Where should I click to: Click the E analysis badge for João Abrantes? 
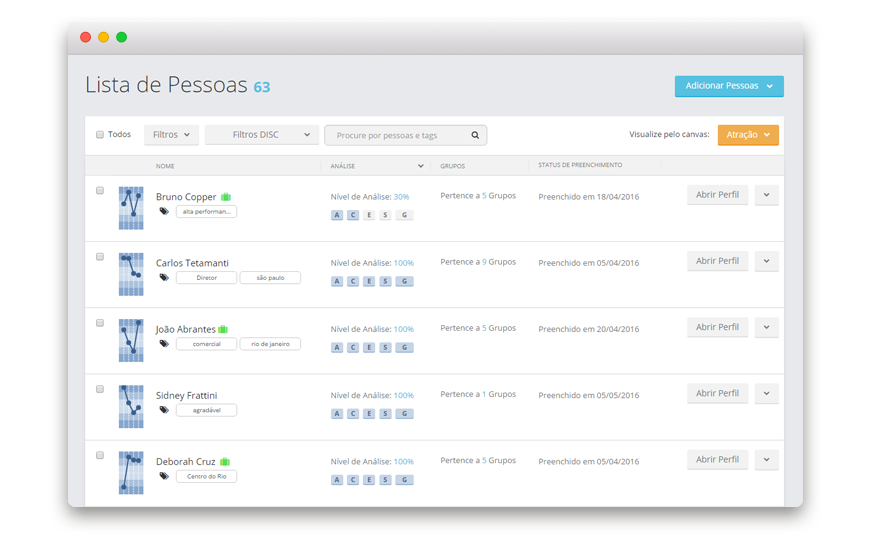(x=369, y=347)
